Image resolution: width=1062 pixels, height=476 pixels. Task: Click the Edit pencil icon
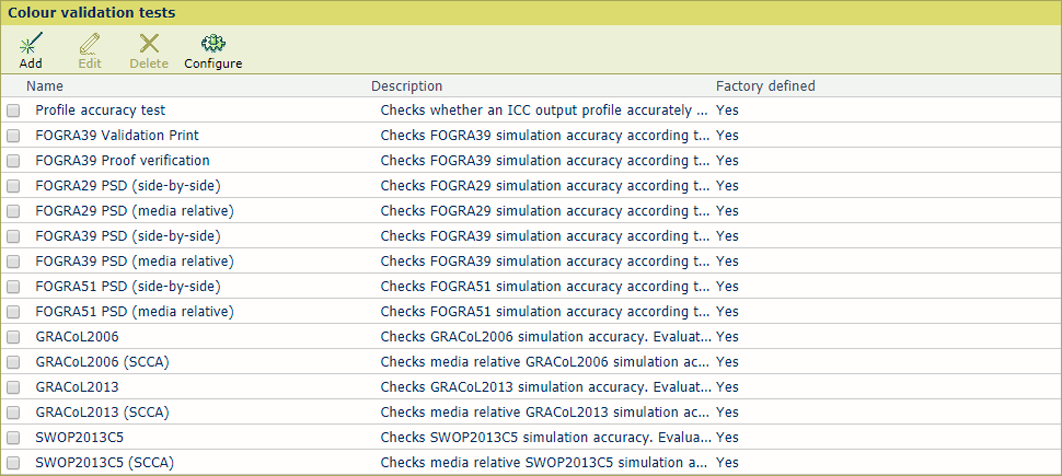click(90, 44)
